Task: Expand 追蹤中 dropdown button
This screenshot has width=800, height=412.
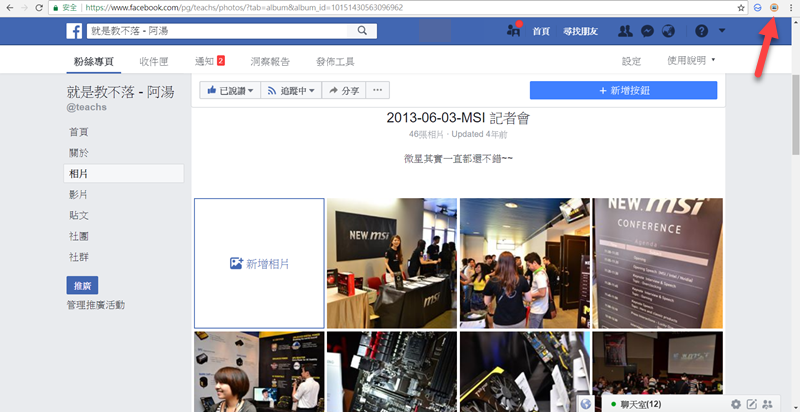Action: (291, 90)
